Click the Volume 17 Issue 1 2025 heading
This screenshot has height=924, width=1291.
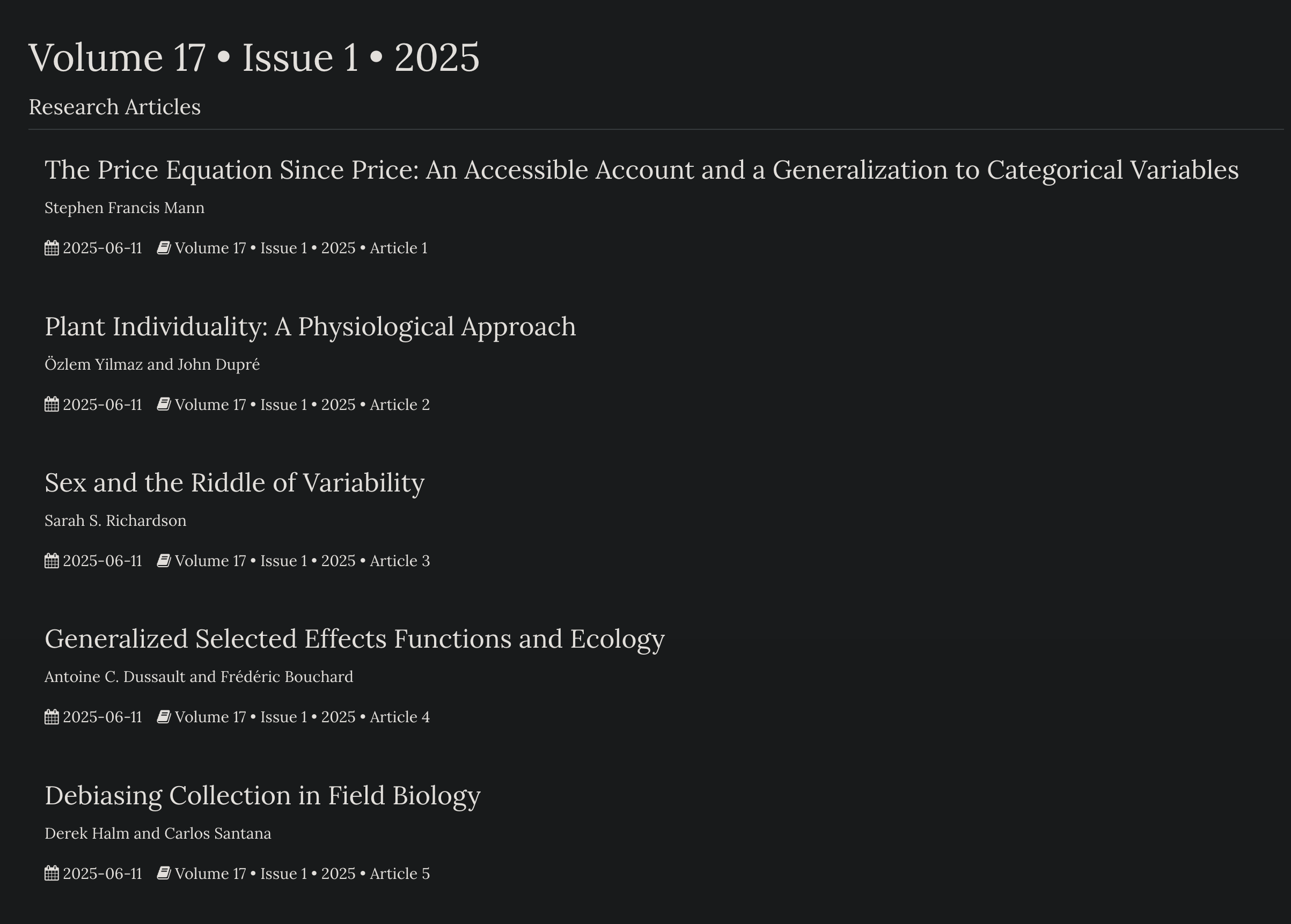pyautogui.click(x=254, y=57)
